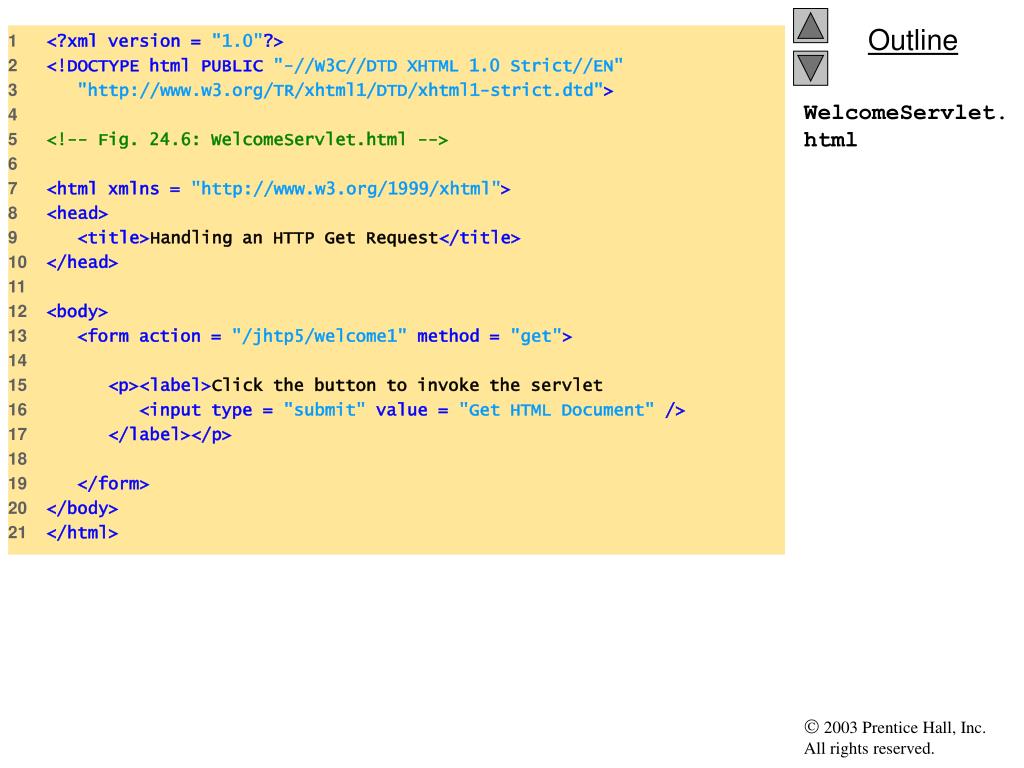Select the closing form tag
1024x768 pixels.
(113, 484)
